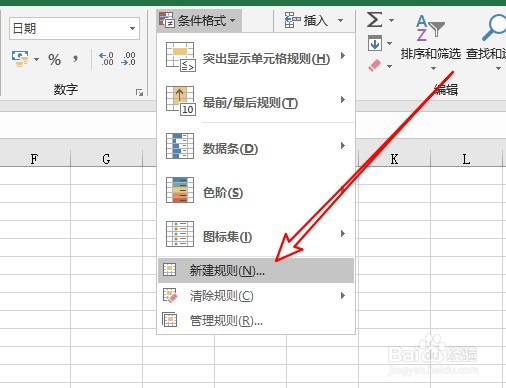Expand the AutoSum dropdown arrow

coord(391,20)
